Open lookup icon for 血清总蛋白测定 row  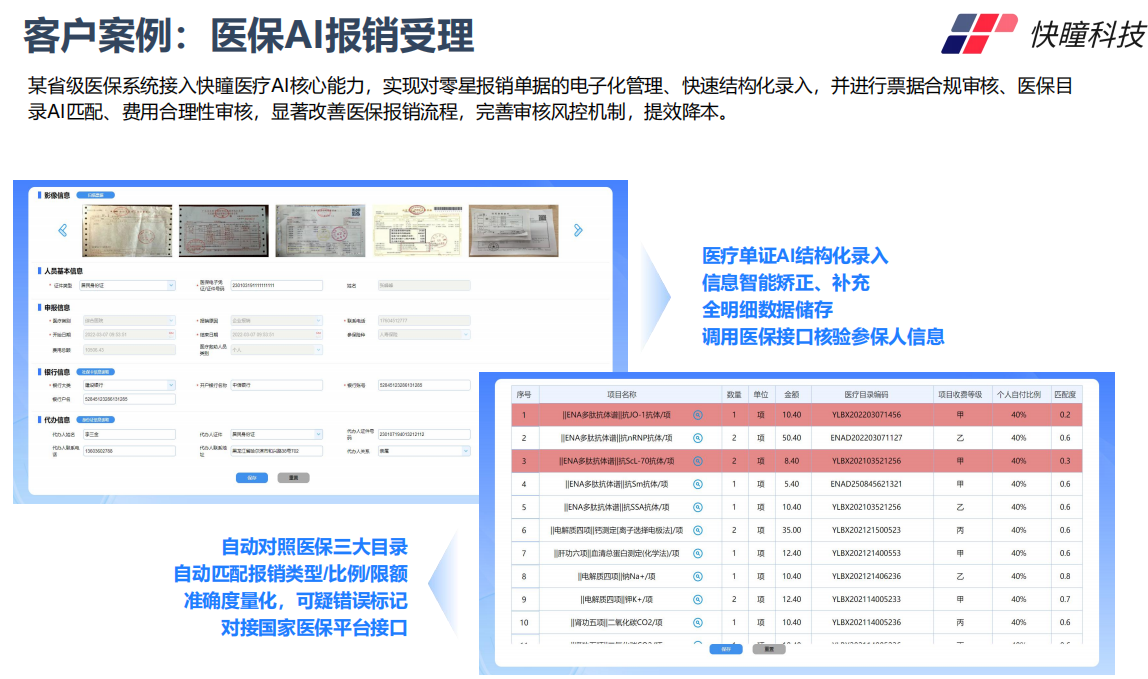[x=698, y=553]
